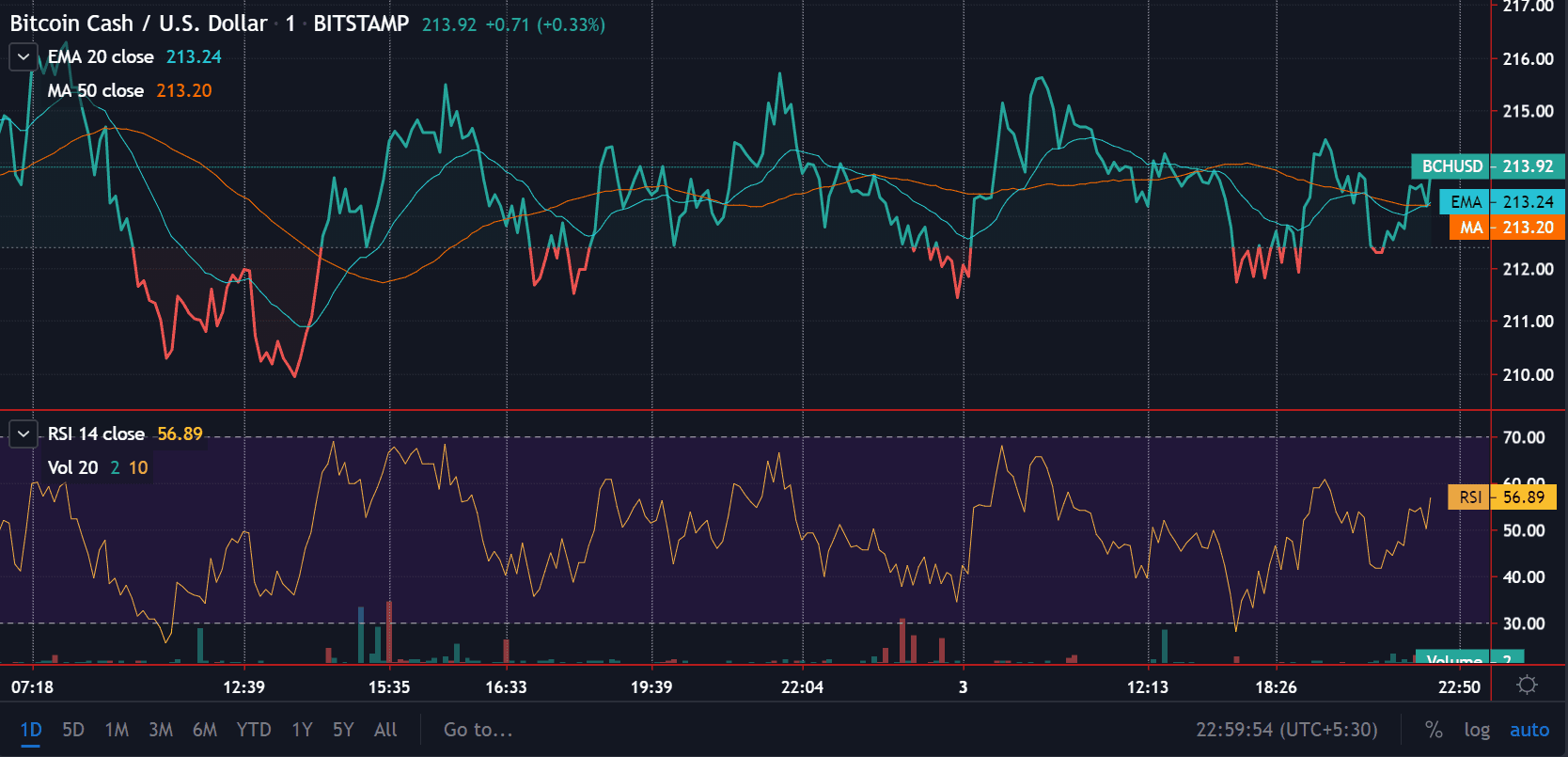Click the 70.00 RSI axis value

coord(1523,437)
